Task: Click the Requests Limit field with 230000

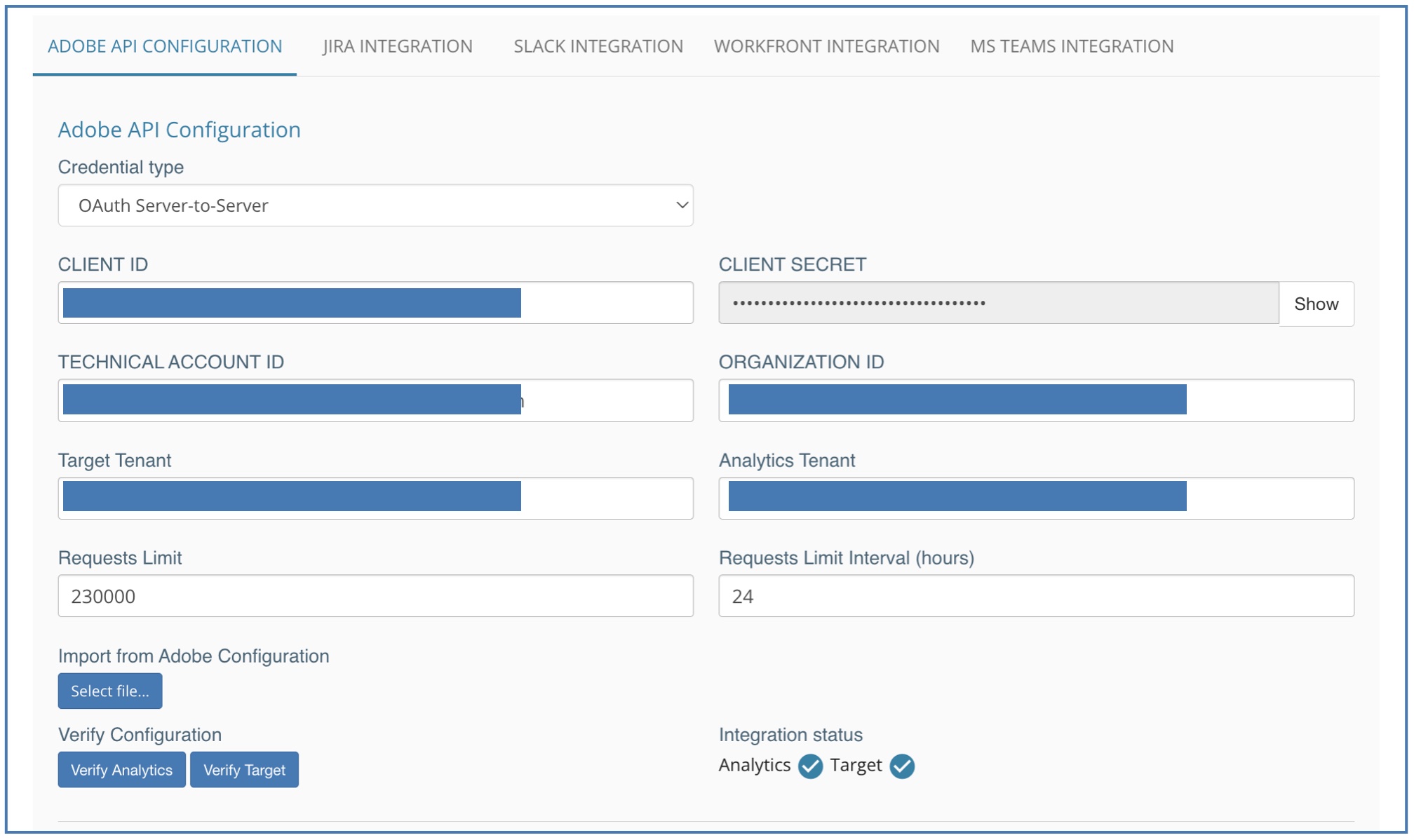Action: (x=376, y=596)
